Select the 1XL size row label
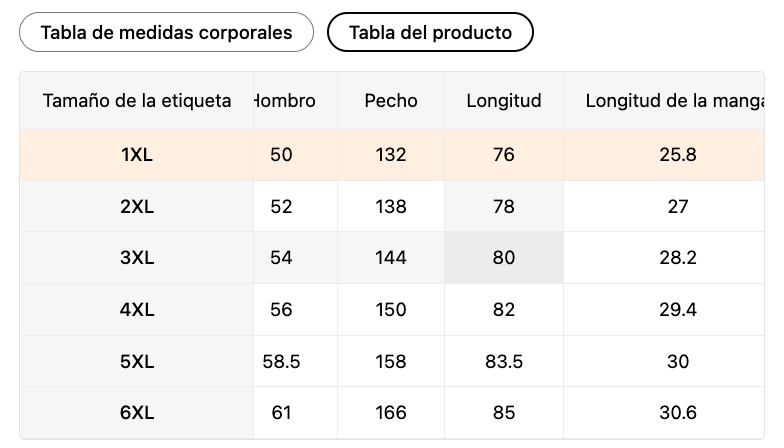The height and width of the screenshot is (448, 784). 136,154
